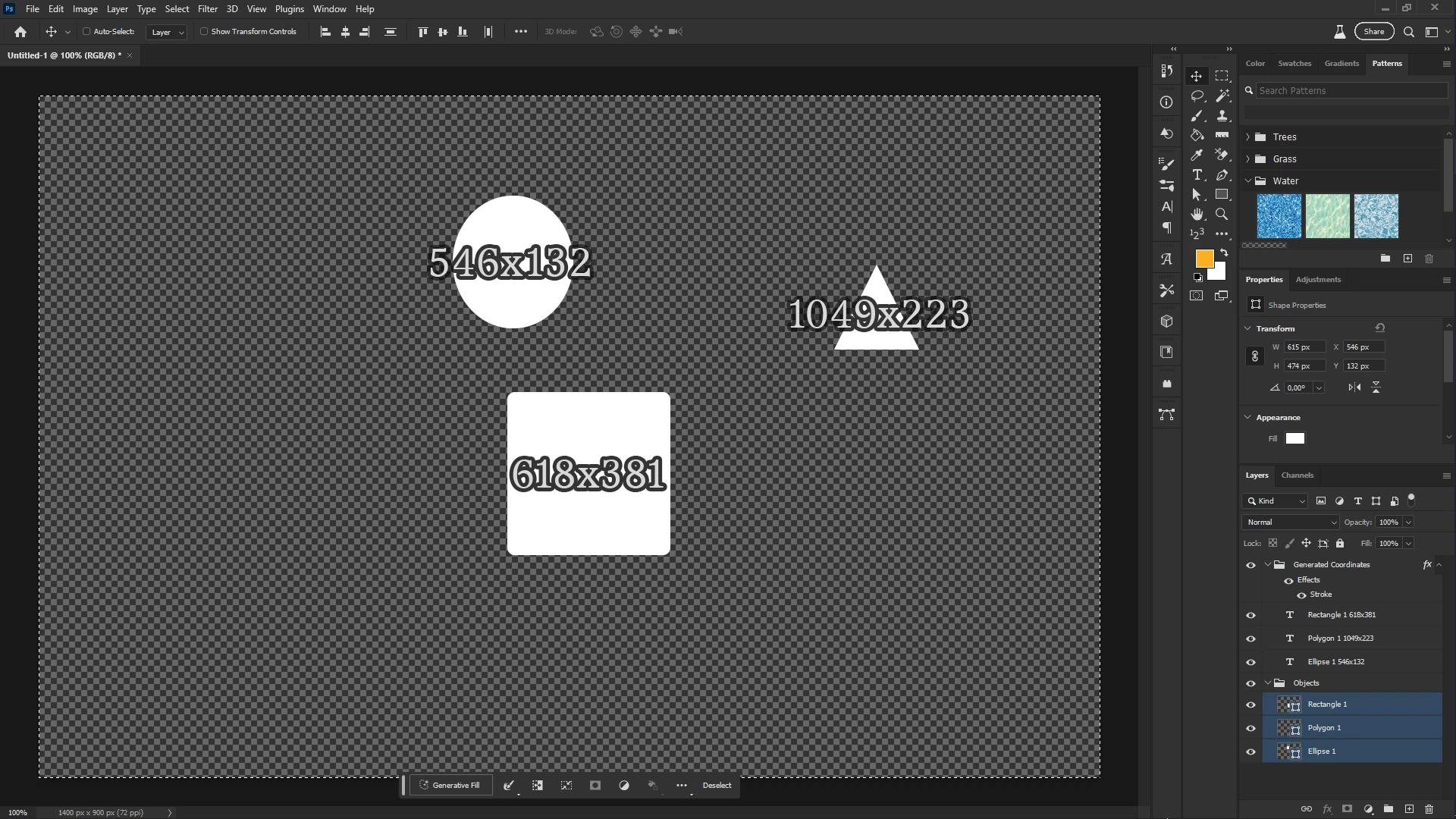This screenshot has width=1456, height=819.
Task: Select the Hand tool
Action: (x=1197, y=215)
